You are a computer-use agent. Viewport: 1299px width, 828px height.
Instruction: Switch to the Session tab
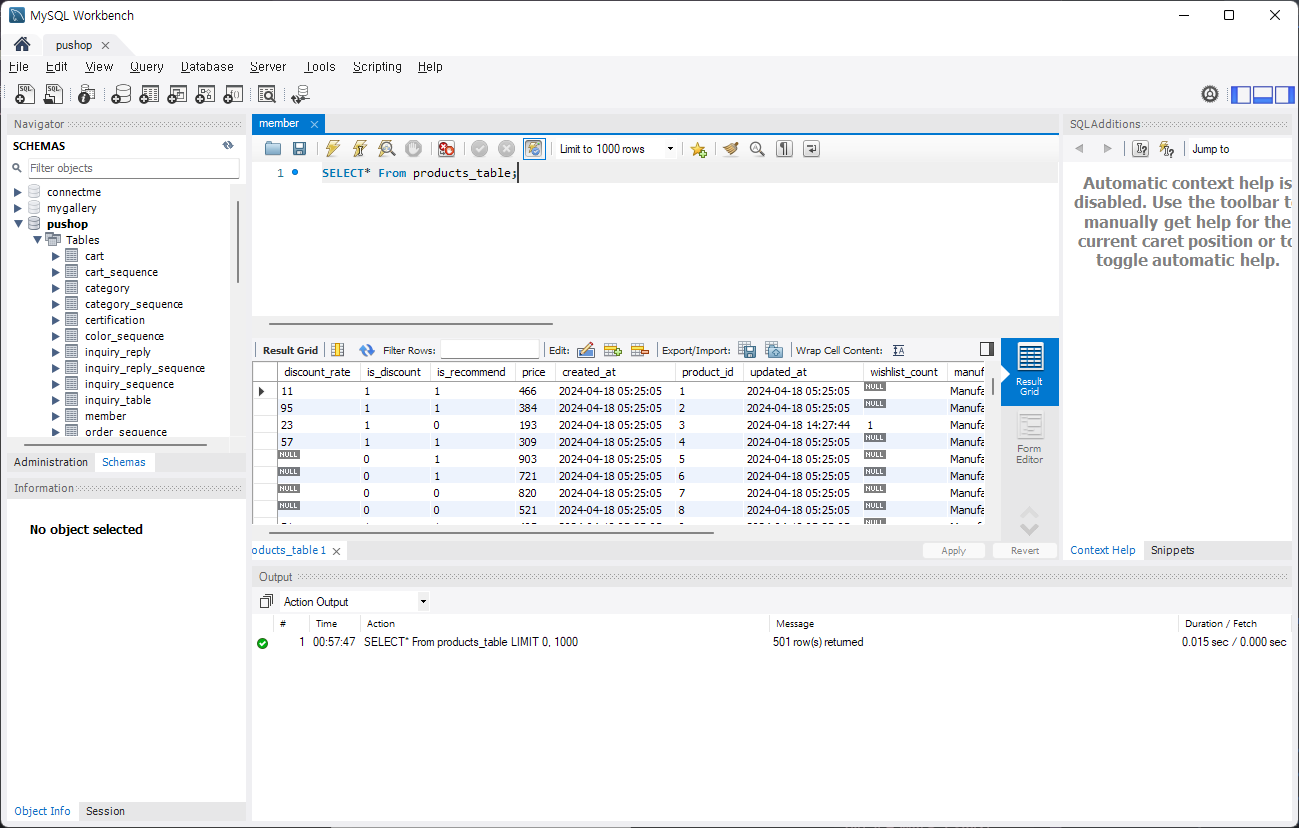[x=105, y=811]
